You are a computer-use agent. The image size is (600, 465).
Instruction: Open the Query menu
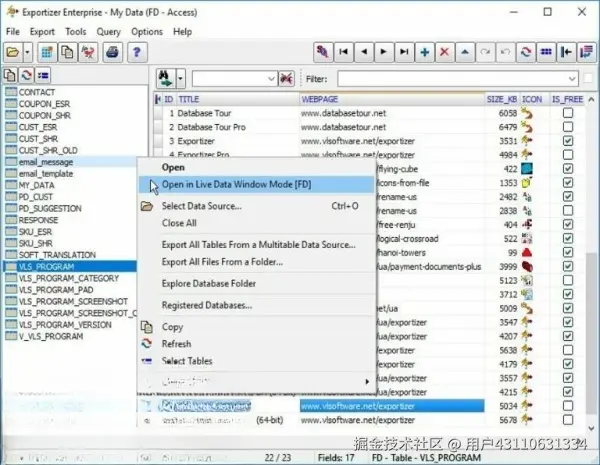pyautogui.click(x=109, y=32)
